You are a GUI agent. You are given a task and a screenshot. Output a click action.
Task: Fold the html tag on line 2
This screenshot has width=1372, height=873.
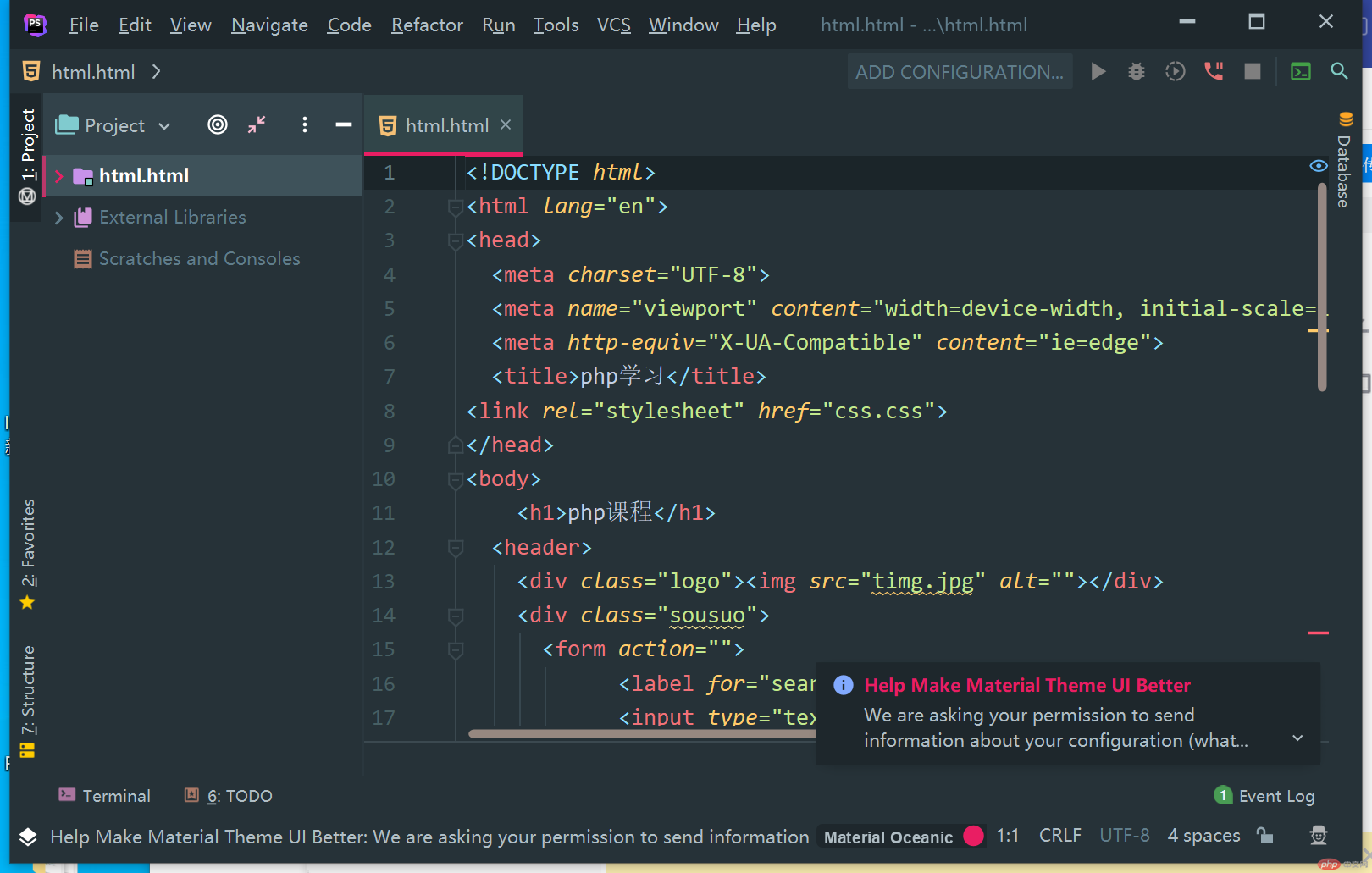tap(456, 207)
